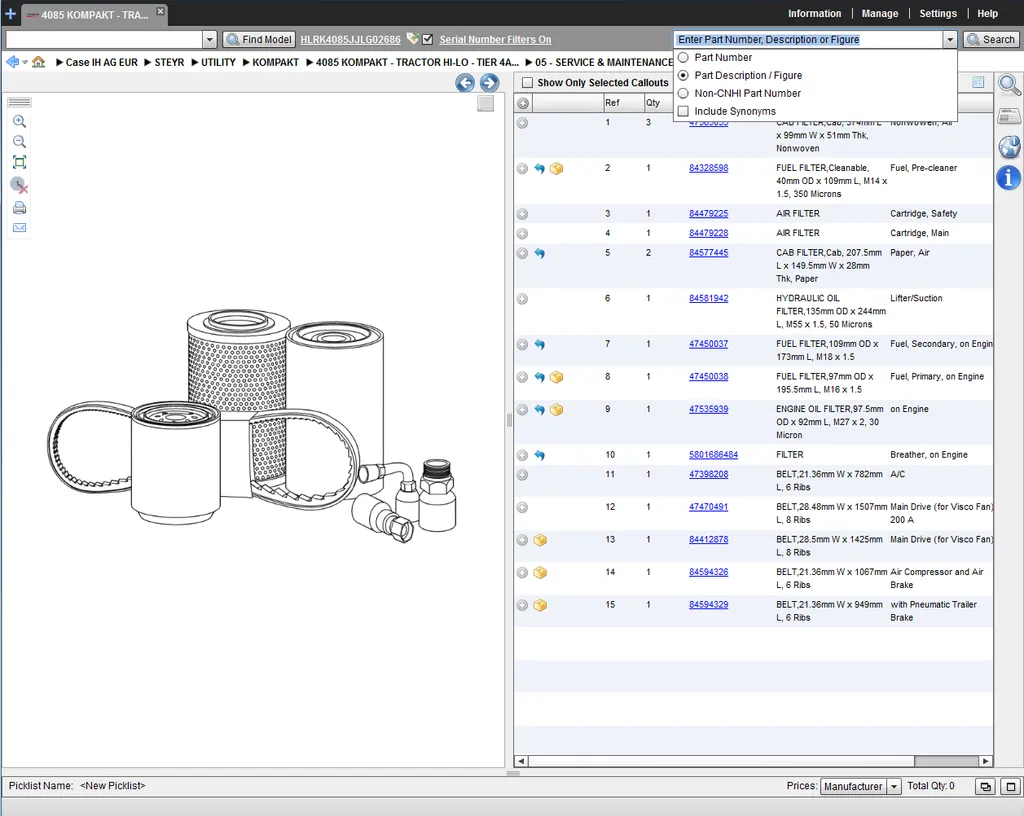Click the home icon in breadcrumb
Image resolution: width=1024 pixels, height=816 pixels.
[x=39, y=62]
